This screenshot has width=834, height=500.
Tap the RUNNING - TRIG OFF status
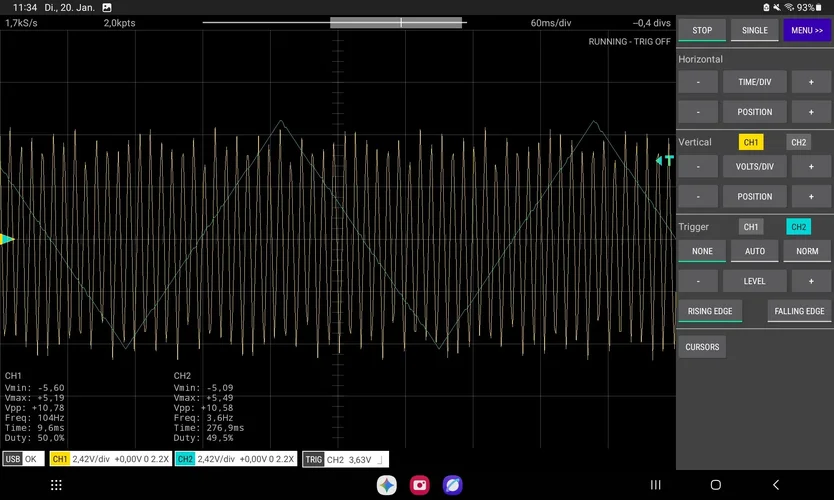629,41
